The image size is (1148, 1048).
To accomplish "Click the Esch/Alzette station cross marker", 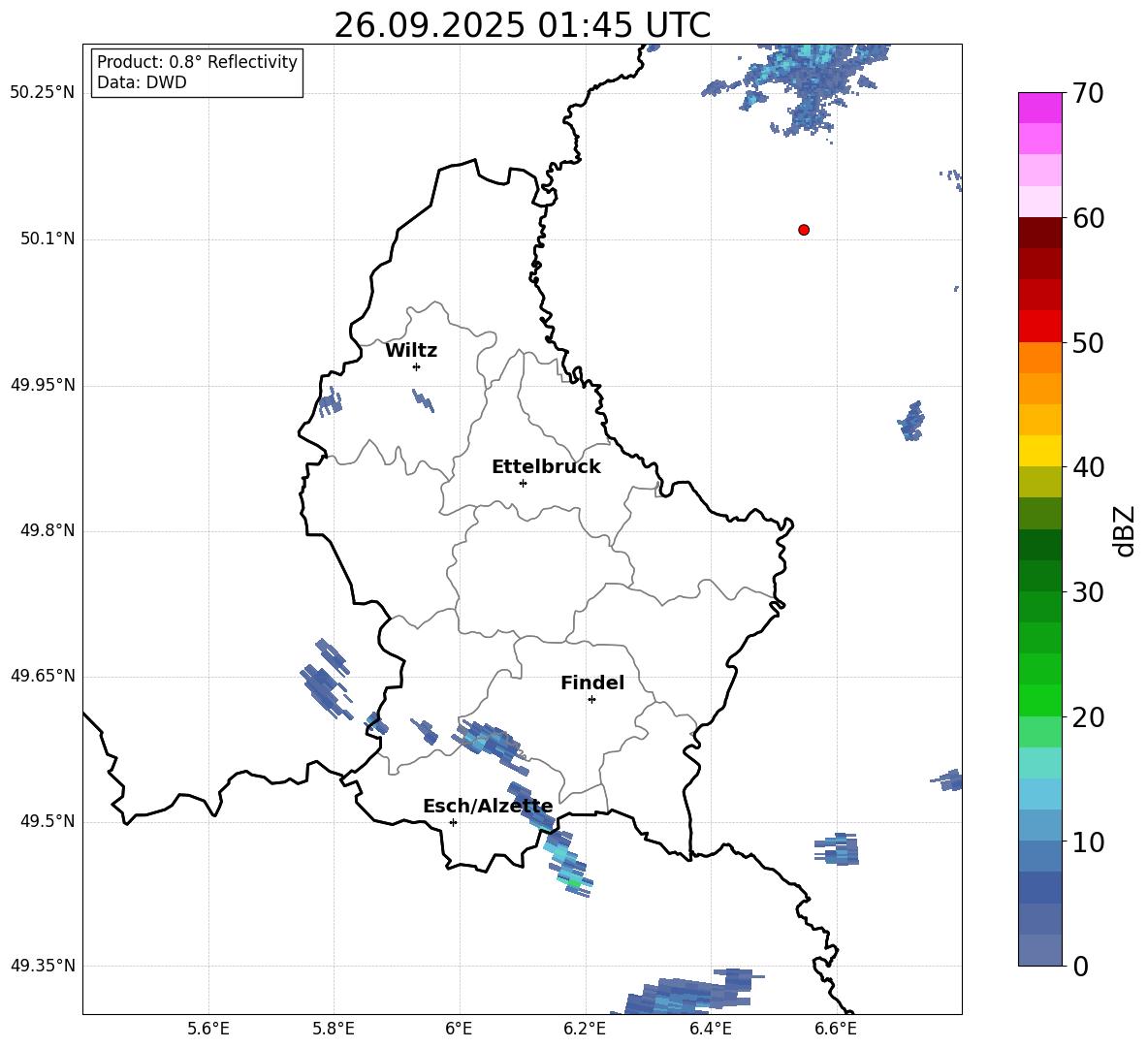I will click(x=453, y=822).
